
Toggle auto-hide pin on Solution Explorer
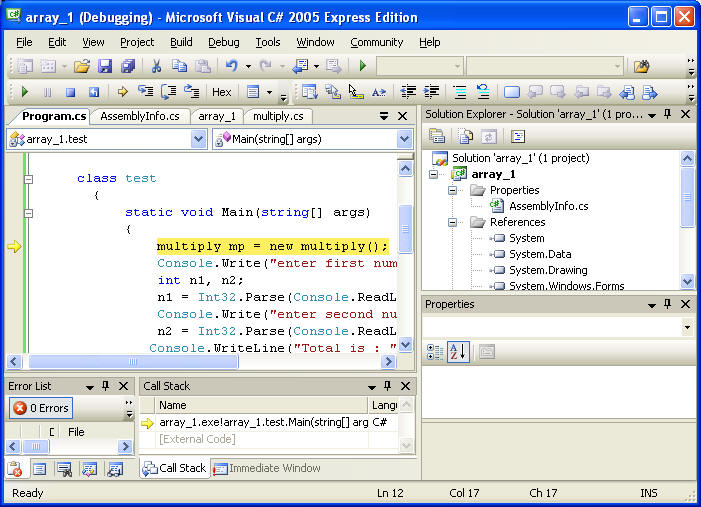point(666,114)
